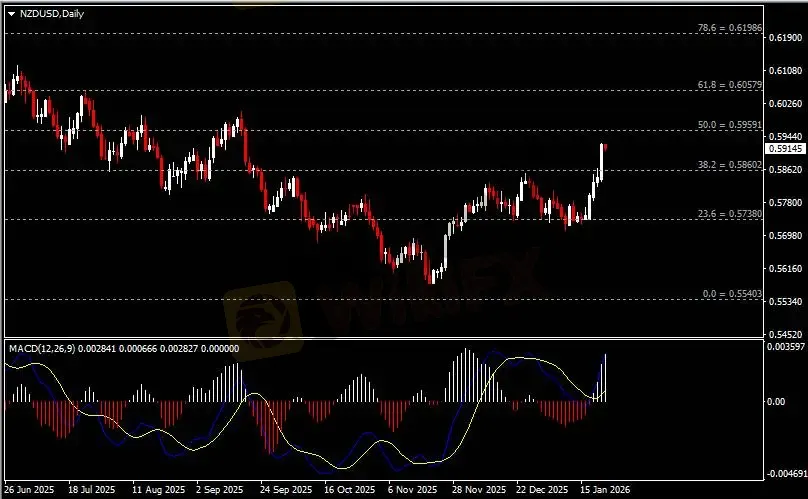
Task: Click the 0.58620 price axis value
Action: tap(785, 170)
